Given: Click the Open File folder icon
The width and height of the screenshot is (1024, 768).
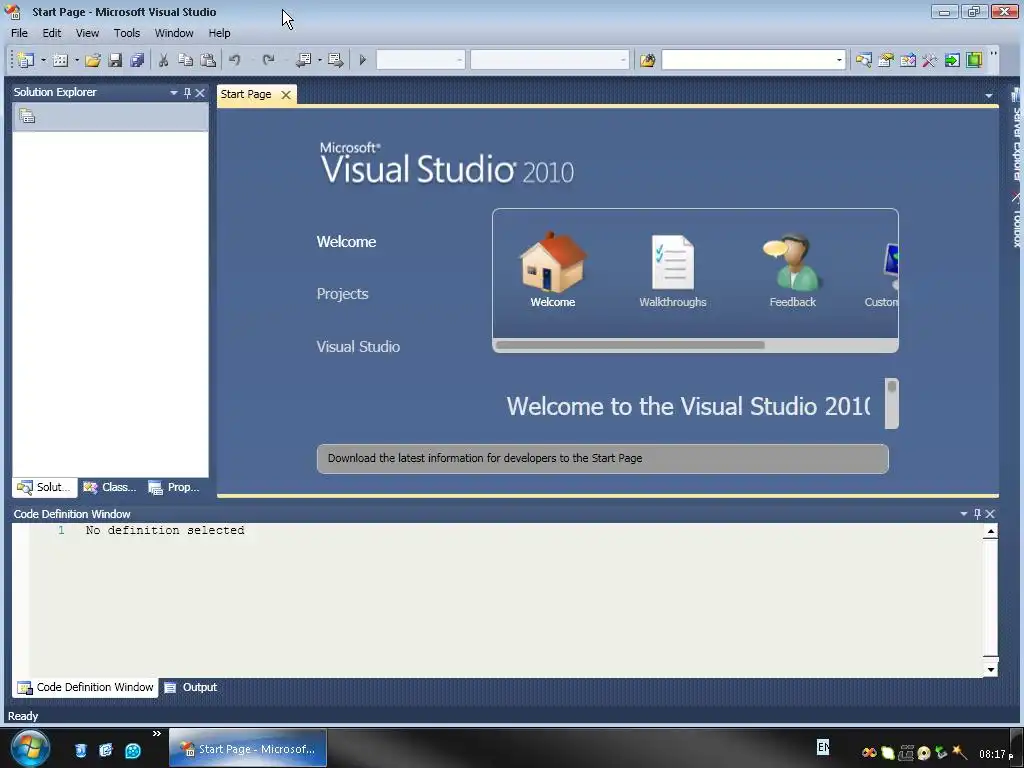Looking at the screenshot, I should tap(93, 60).
